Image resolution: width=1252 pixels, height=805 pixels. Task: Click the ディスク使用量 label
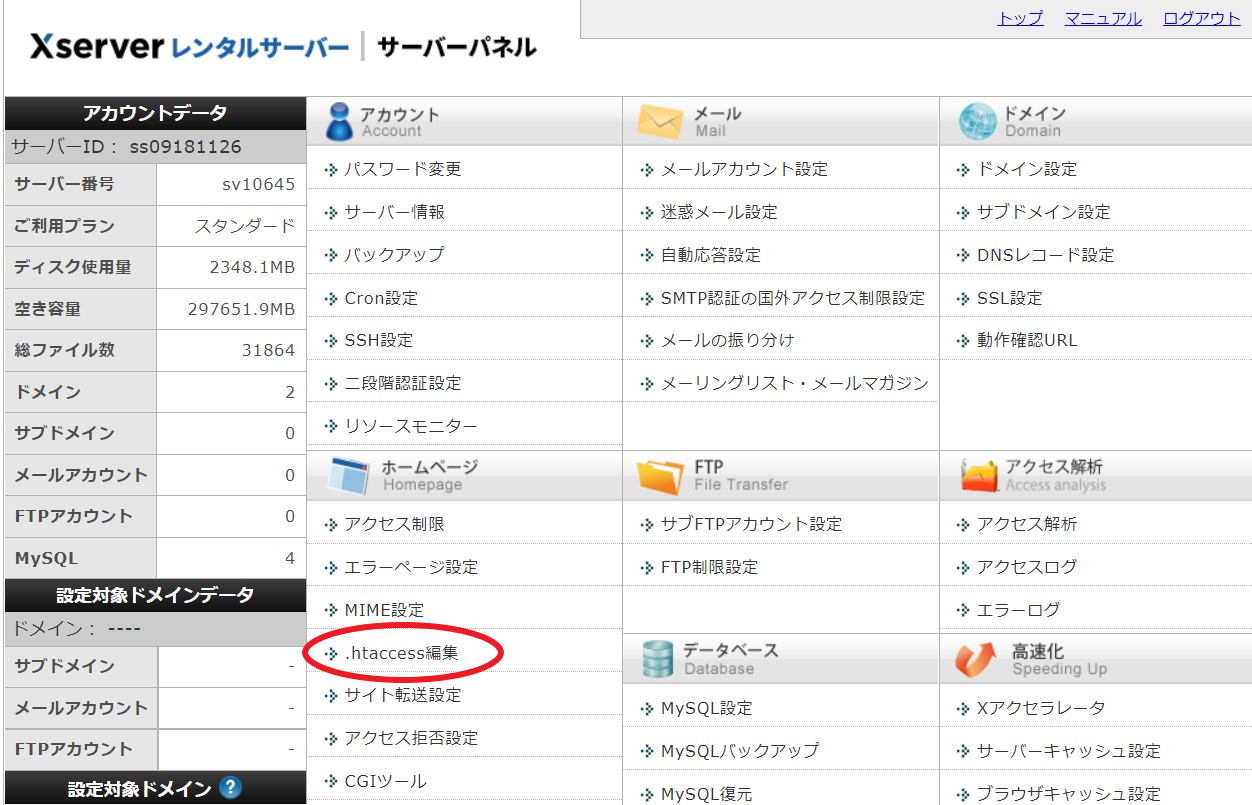coord(72,267)
